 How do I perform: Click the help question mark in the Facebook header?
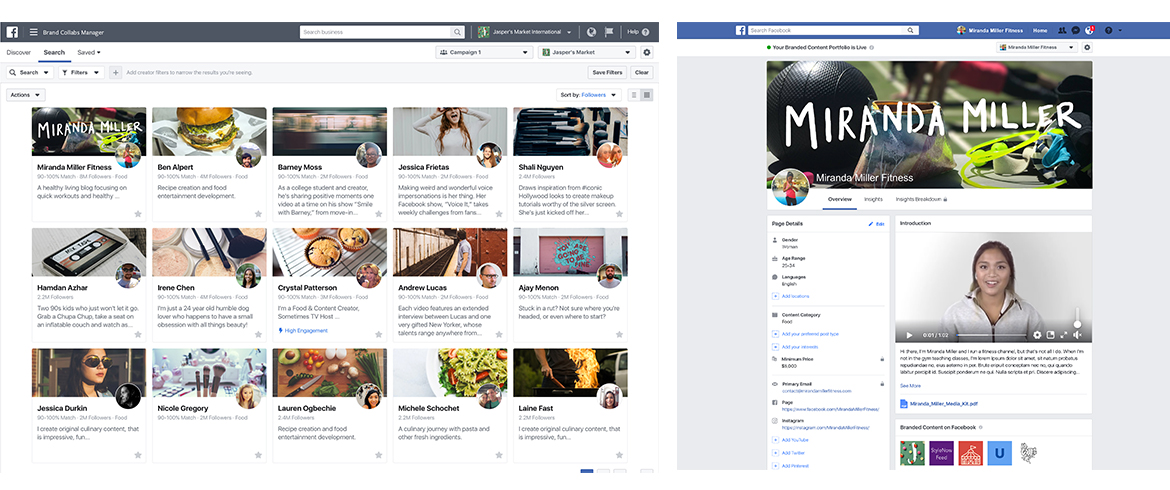coord(1108,31)
